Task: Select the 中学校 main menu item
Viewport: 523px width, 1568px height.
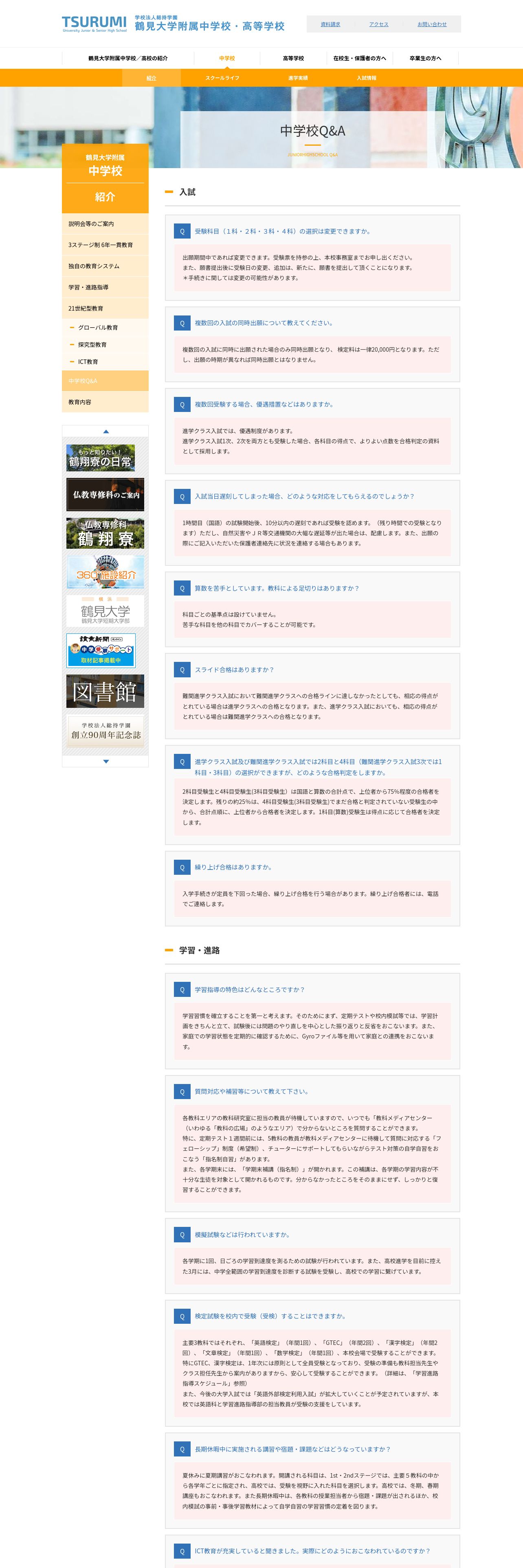Action: tap(227, 59)
